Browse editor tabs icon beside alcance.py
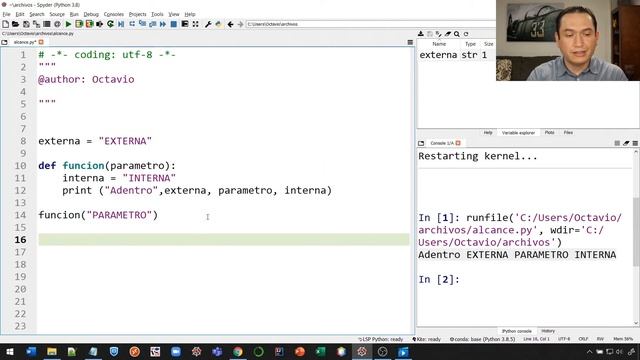The height and width of the screenshot is (360, 640). pos(4,42)
